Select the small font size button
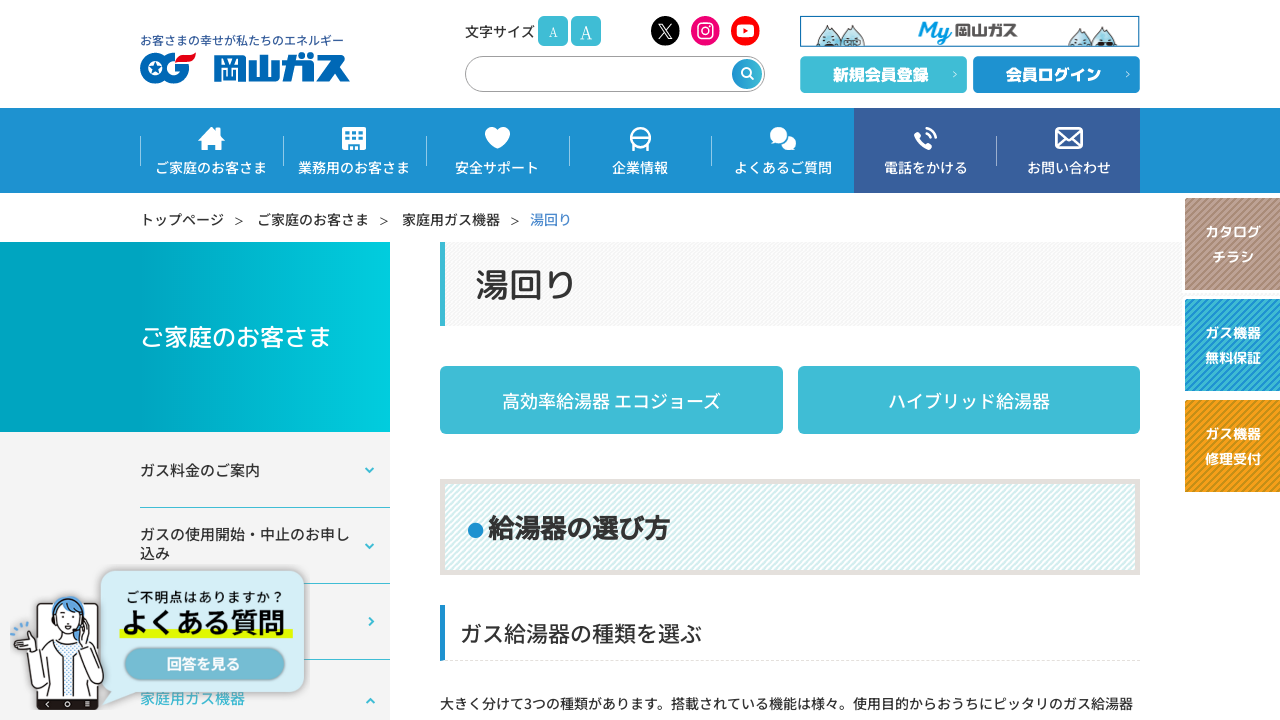 553,31
